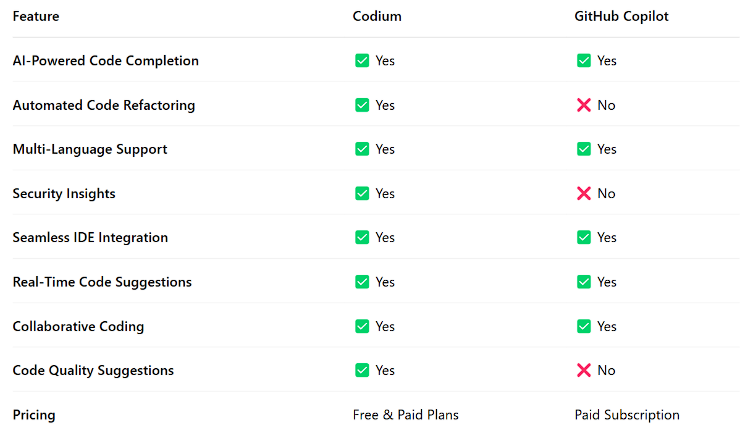The height and width of the screenshot is (443, 741).
Task: Click the Pricing row label
Action: (34, 415)
